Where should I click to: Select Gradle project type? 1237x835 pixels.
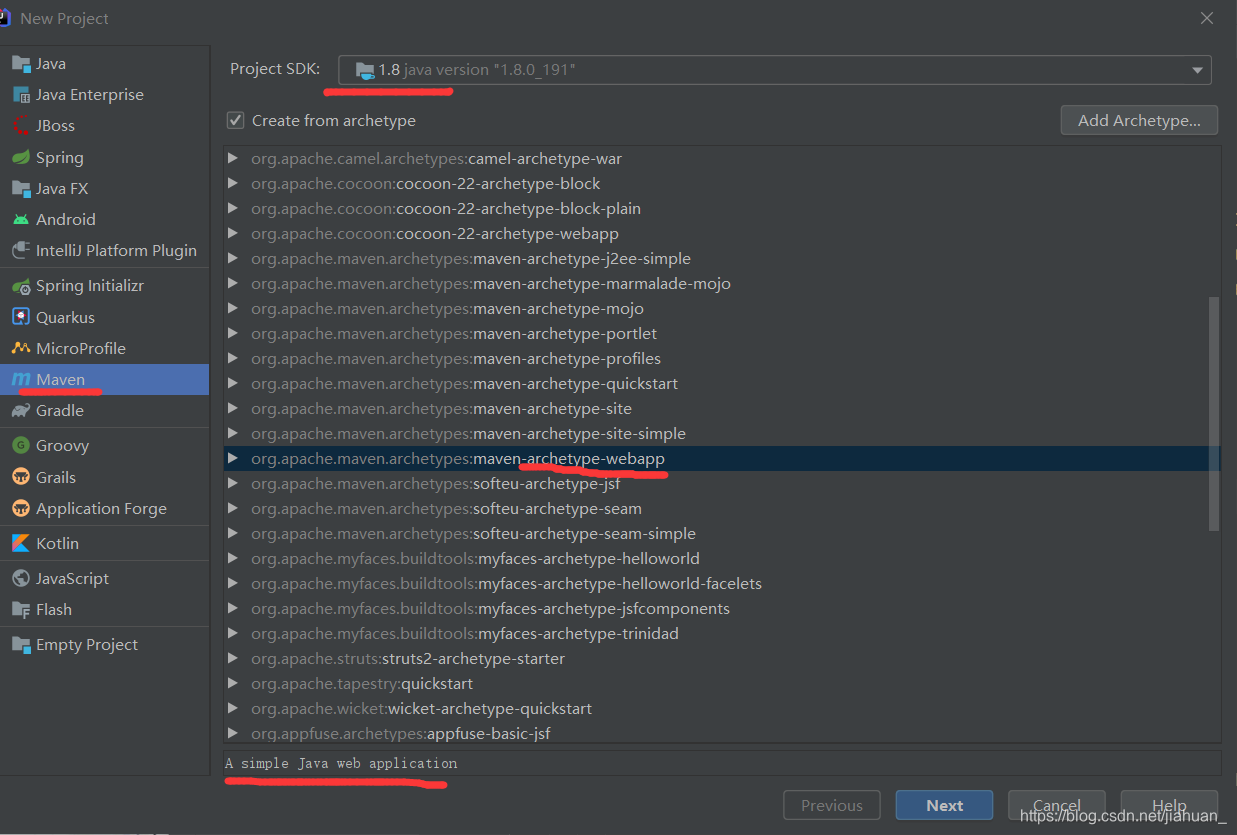[105, 411]
